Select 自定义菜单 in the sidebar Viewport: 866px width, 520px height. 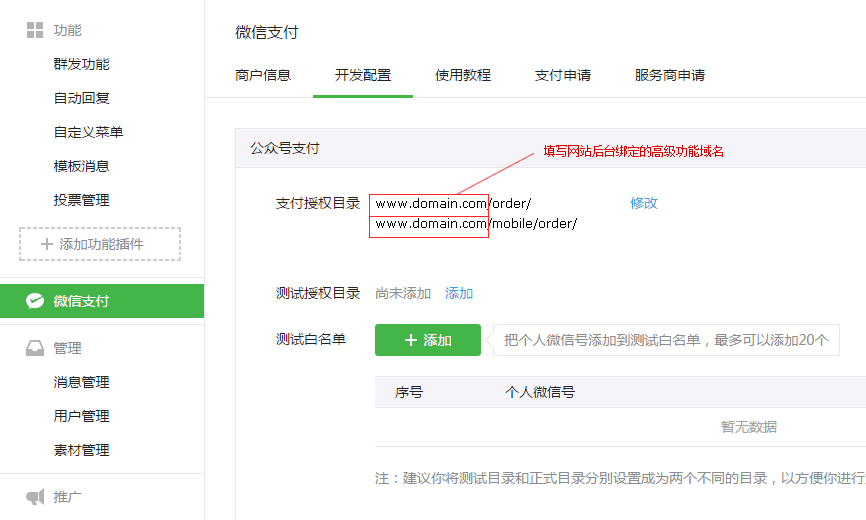pyautogui.click(x=88, y=132)
